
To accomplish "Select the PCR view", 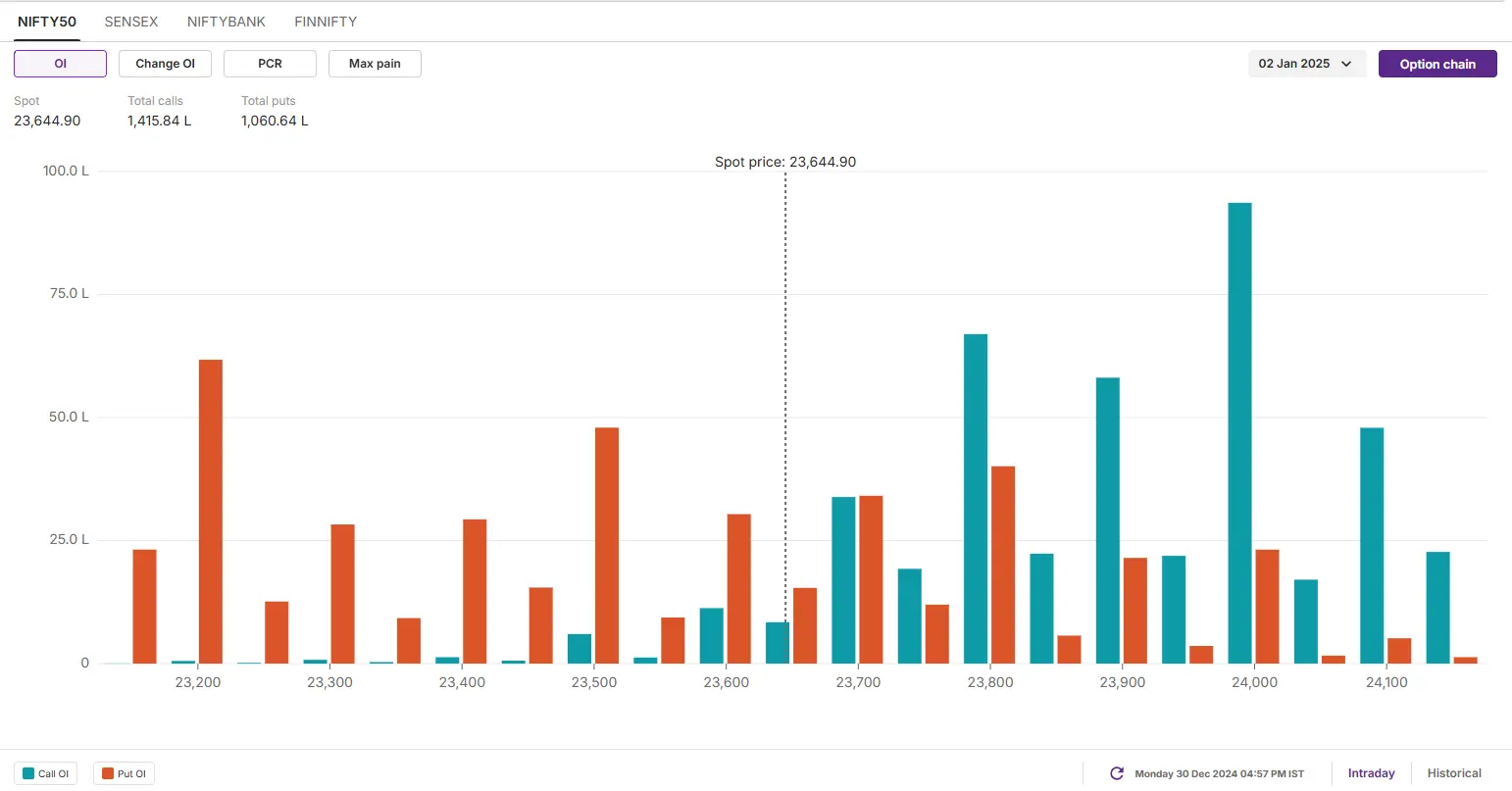I will pos(270,64).
